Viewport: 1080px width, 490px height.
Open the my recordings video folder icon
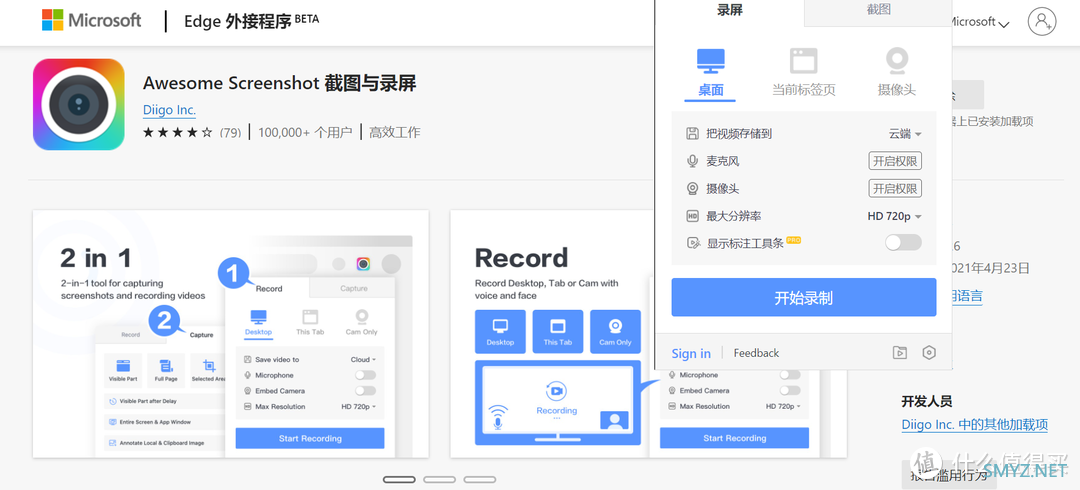pyautogui.click(x=900, y=353)
